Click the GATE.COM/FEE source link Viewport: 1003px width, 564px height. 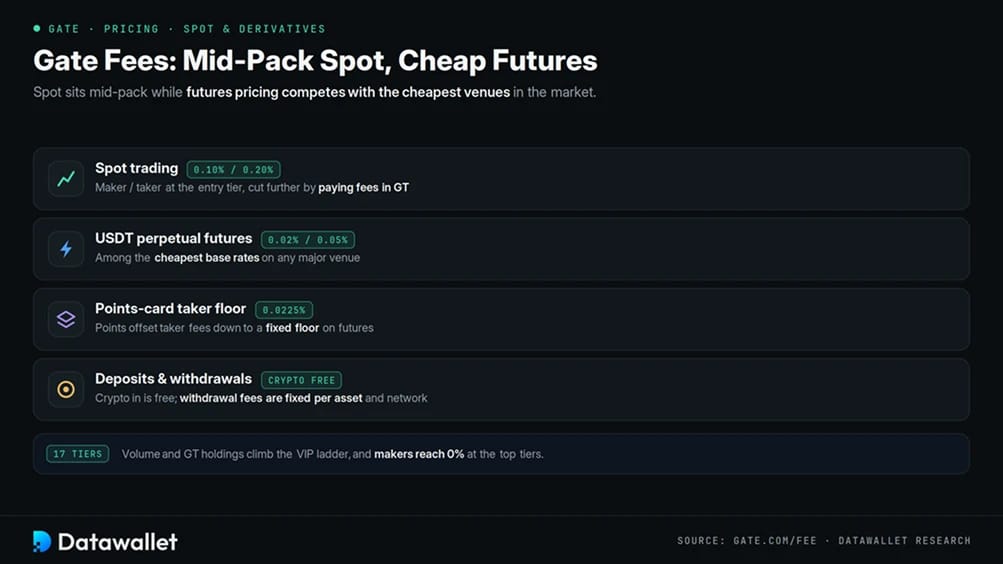775,540
